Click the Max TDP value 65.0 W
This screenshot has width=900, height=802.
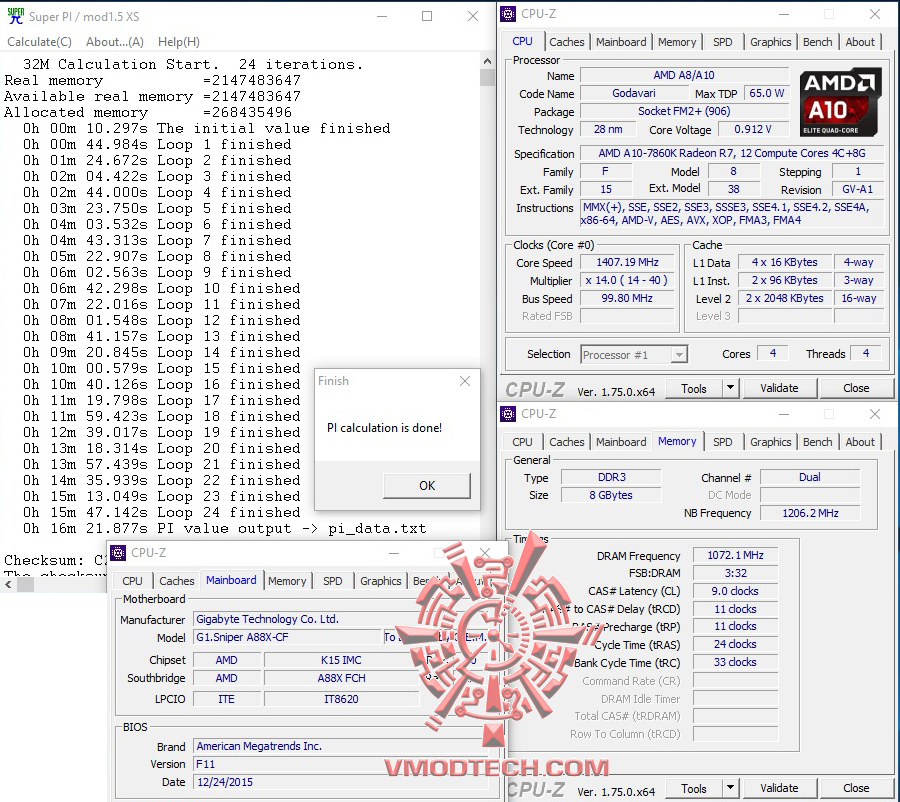[x=766, y=94]
